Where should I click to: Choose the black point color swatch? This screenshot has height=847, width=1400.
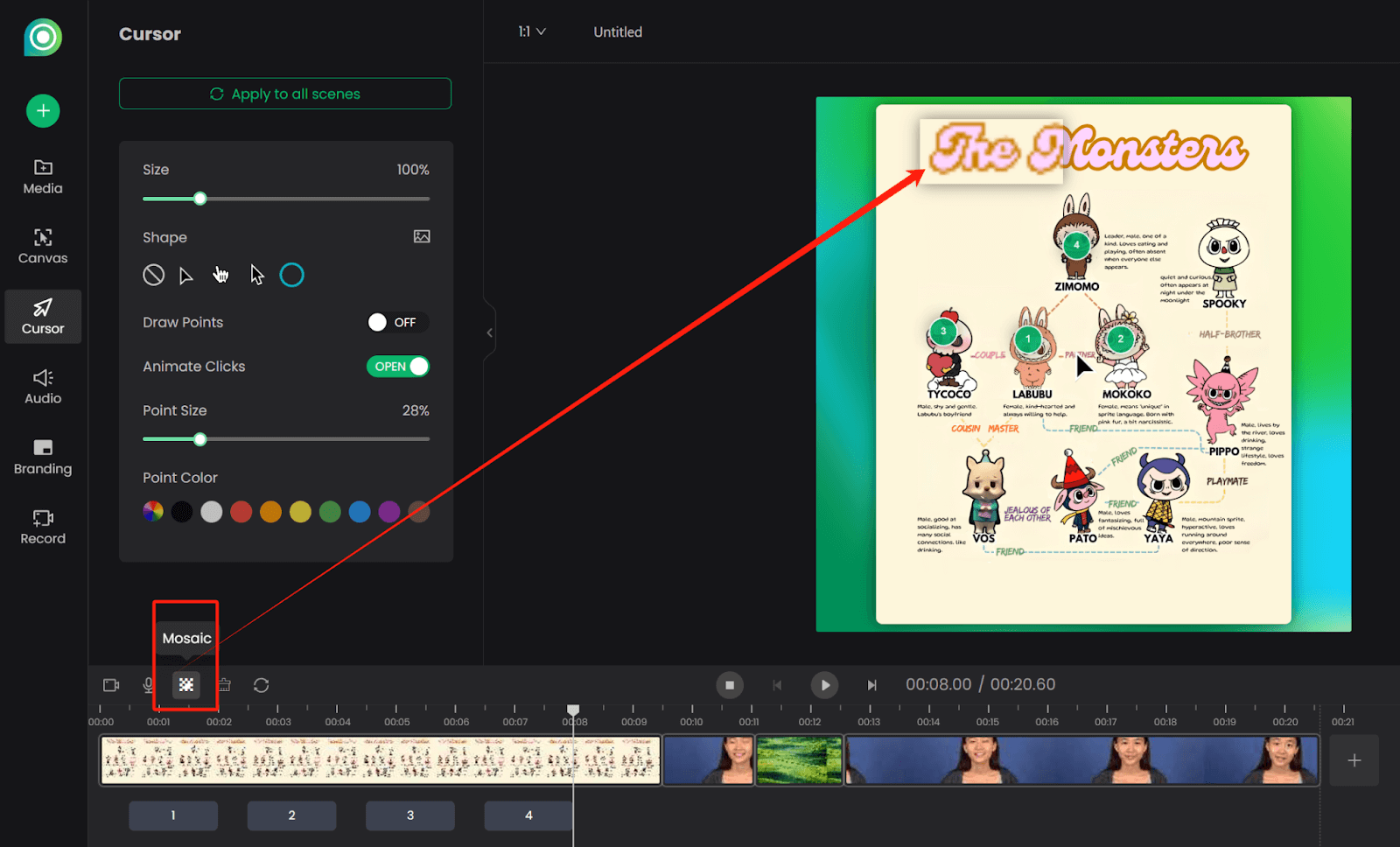(182, 512)
